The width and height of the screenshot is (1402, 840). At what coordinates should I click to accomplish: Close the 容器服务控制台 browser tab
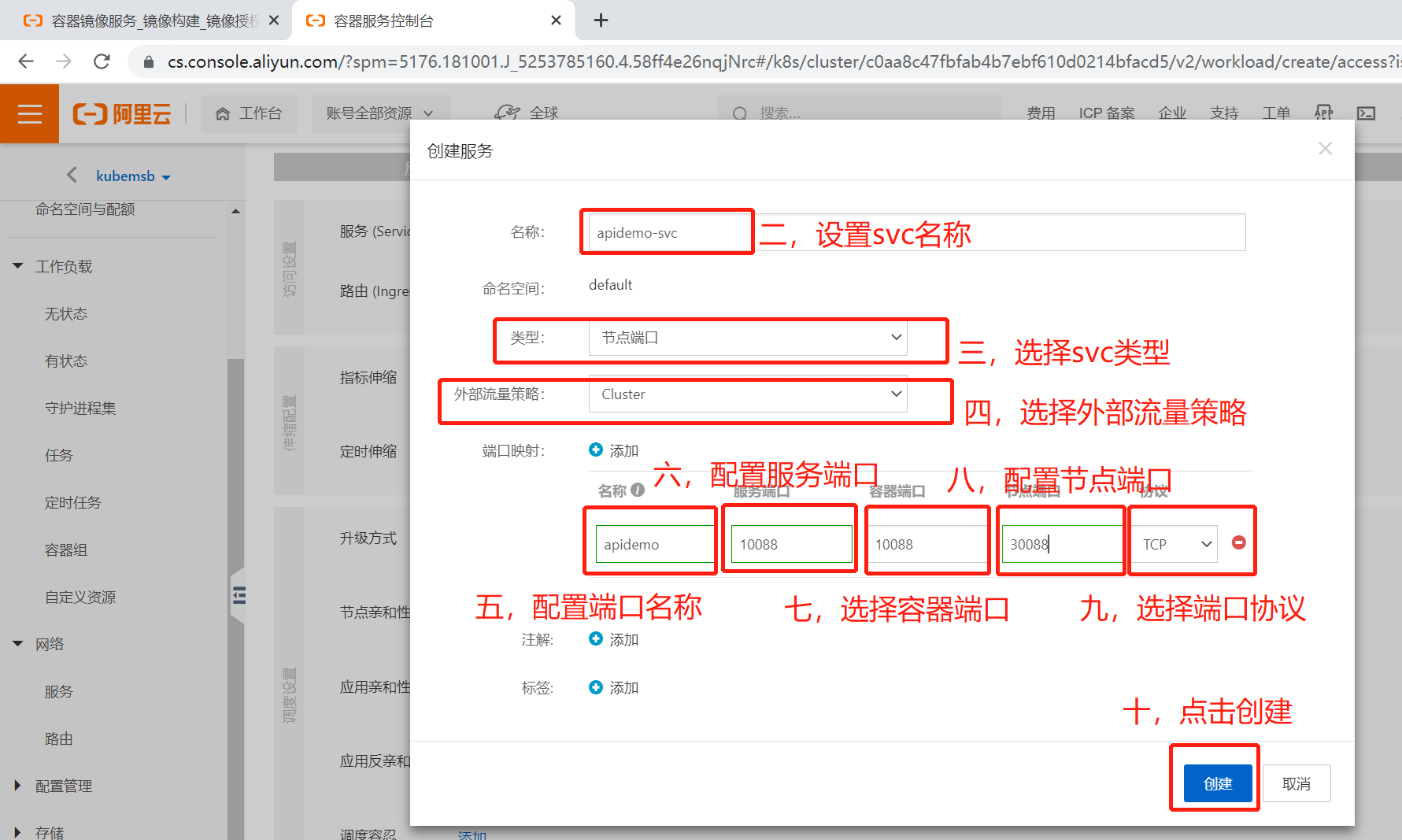point(556,20)
